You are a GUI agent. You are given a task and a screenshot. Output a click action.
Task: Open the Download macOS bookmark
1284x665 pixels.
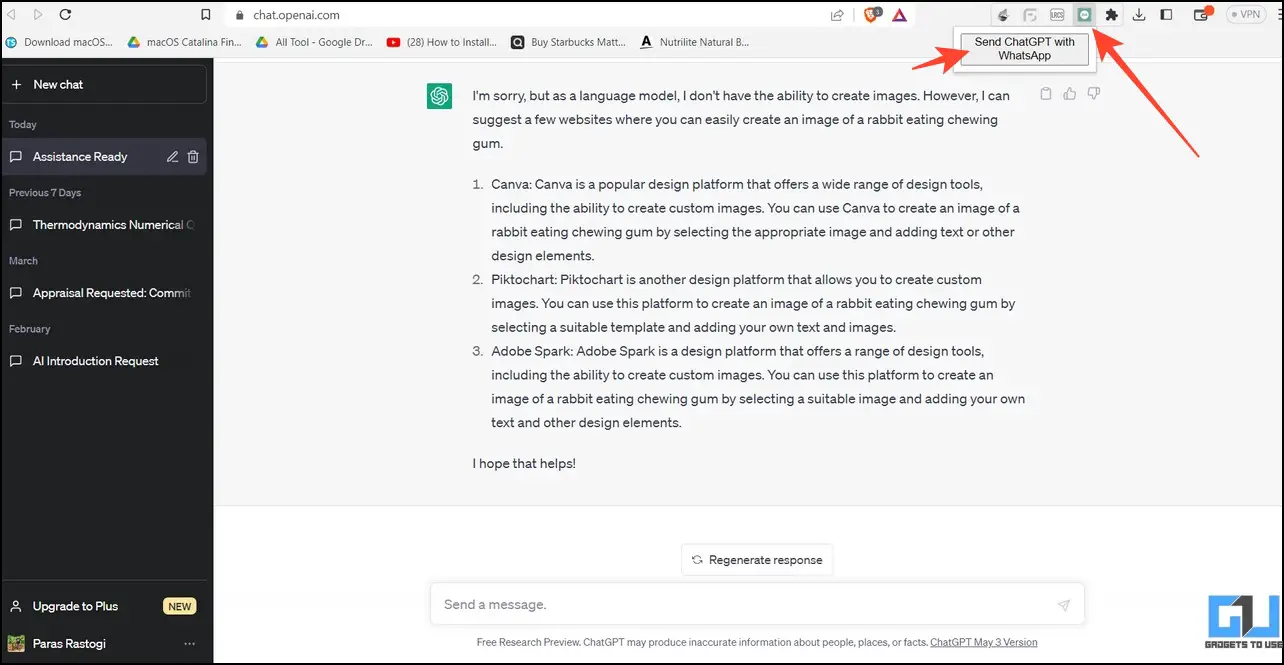pyautogui.click(x=60, y=42)
